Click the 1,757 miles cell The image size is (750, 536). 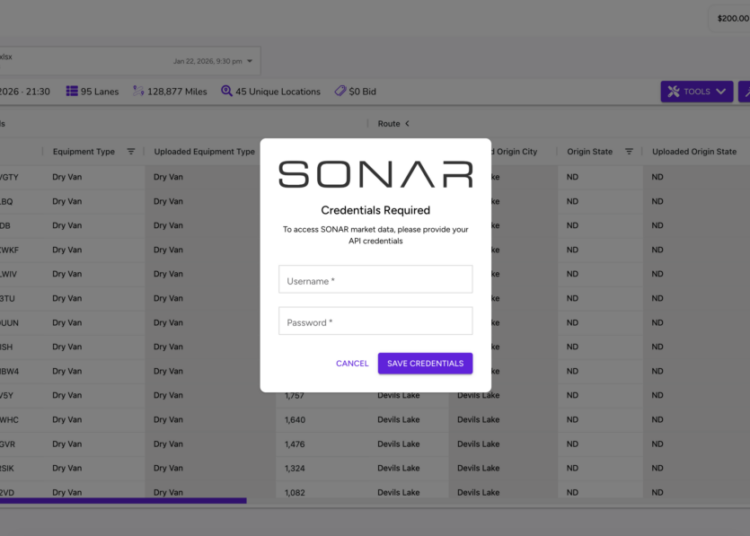294,395
